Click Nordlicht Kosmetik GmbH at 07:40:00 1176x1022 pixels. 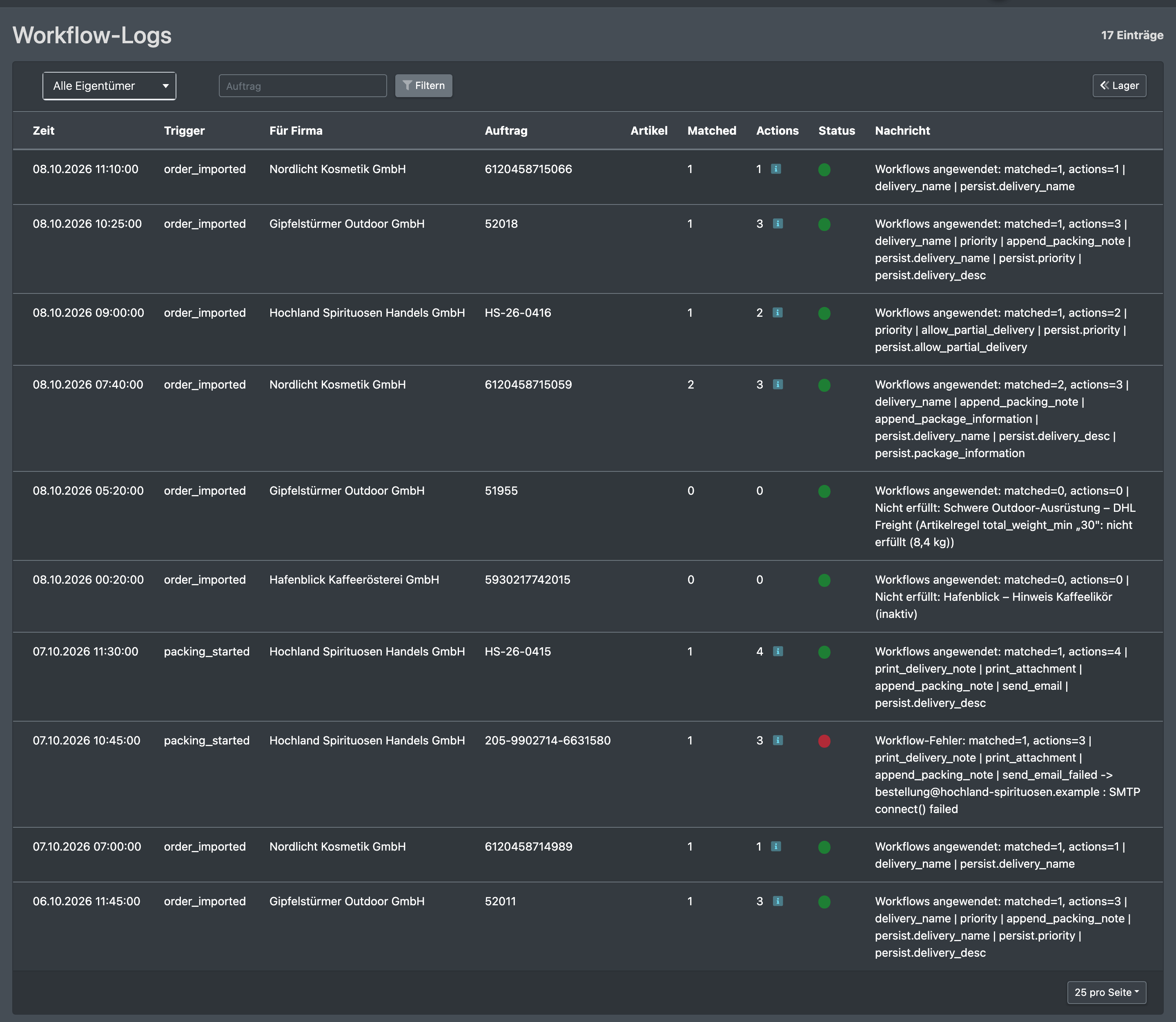click(x=338, y=384)
